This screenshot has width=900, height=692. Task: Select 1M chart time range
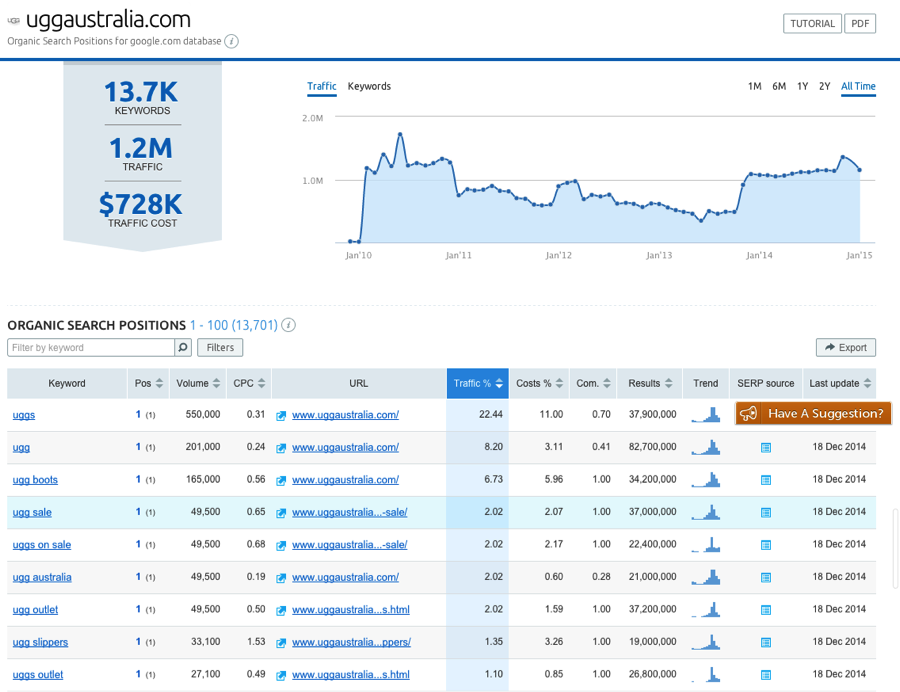pyautogui.click(x=754, y=86)
